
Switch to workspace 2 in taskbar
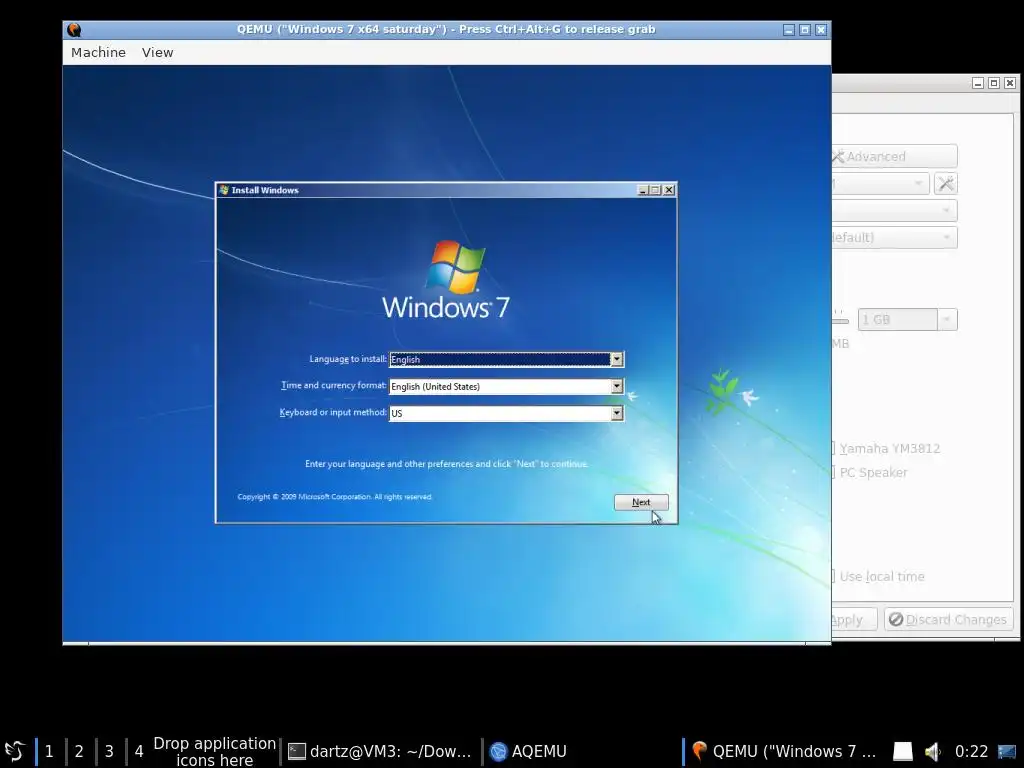point(79,751)
